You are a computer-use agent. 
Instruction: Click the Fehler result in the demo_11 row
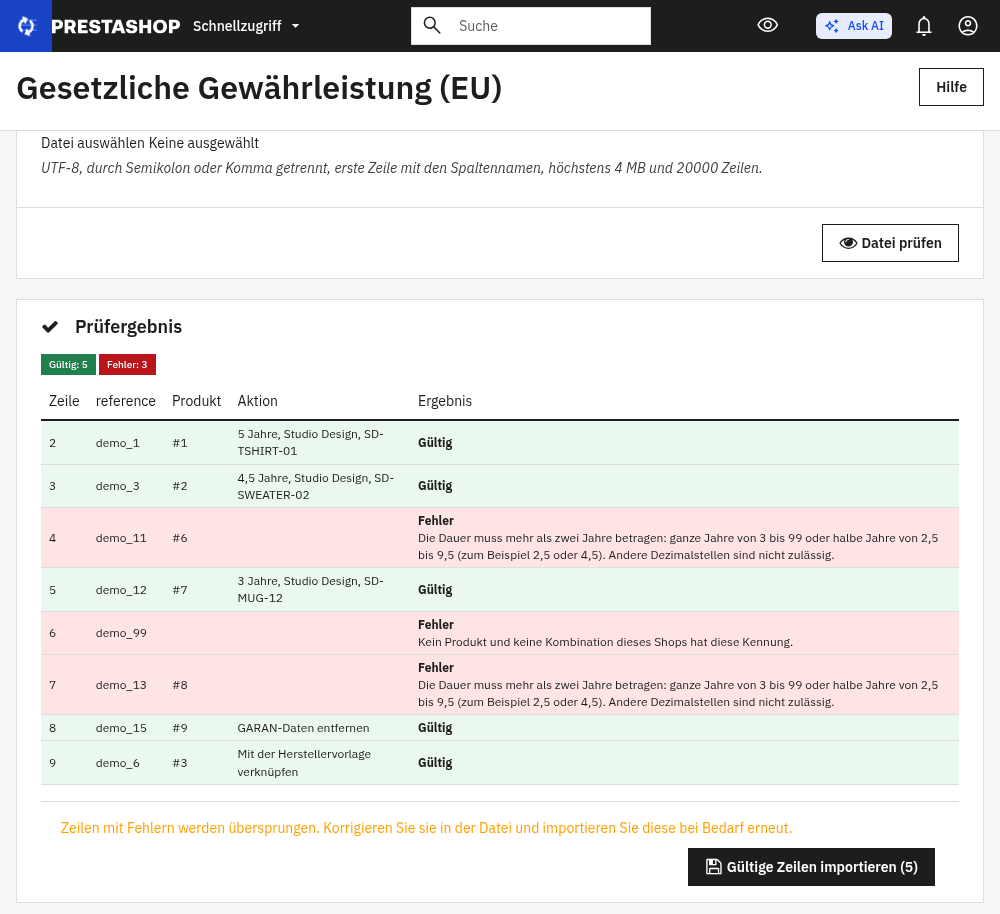(x=436, y=520)
